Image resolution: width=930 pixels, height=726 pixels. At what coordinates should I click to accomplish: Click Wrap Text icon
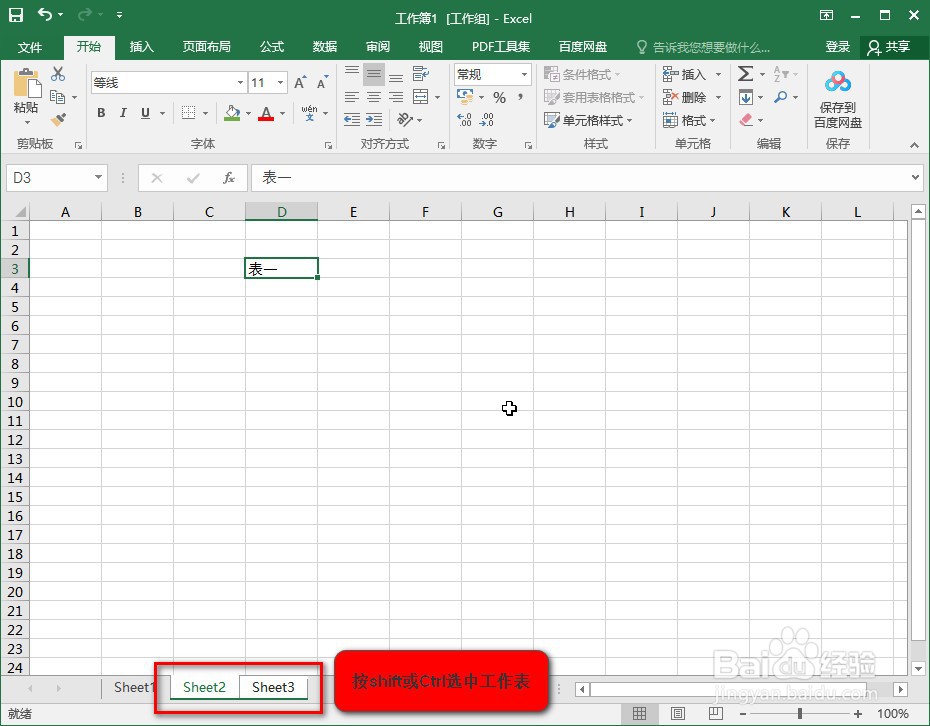[x=421, y=74]
